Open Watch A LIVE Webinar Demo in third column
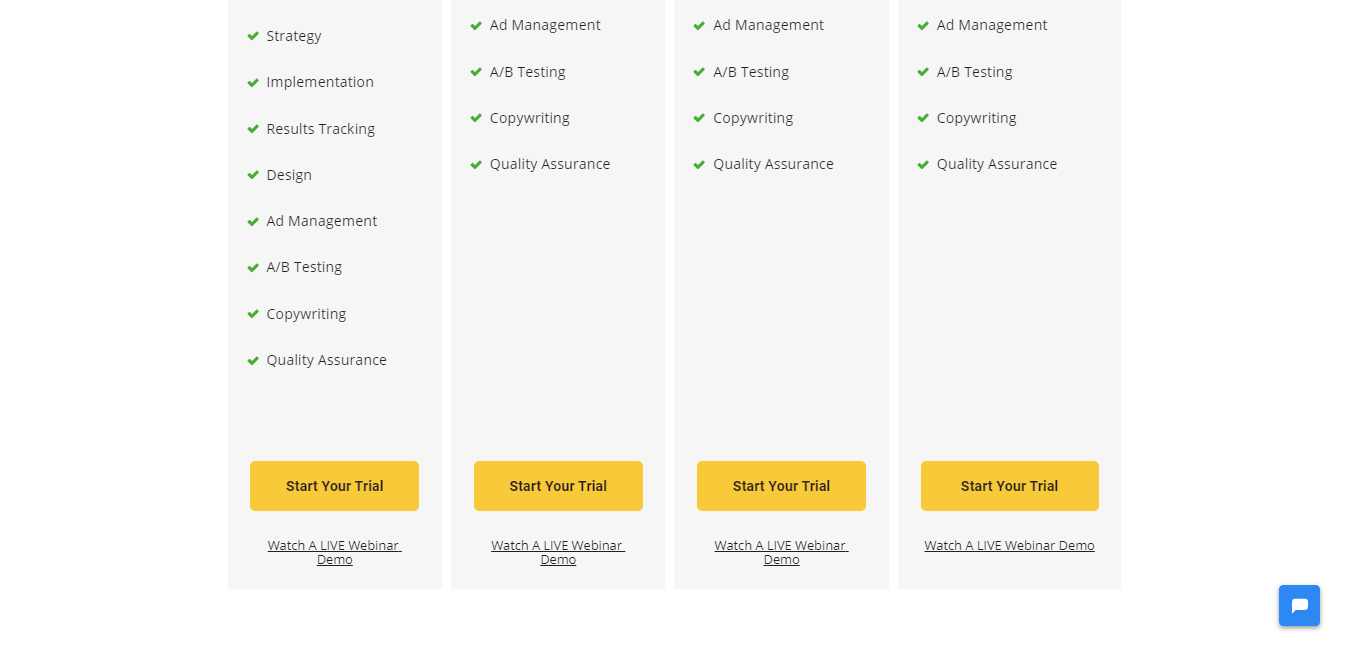The image size is (1349, 653). click(781, 551)
